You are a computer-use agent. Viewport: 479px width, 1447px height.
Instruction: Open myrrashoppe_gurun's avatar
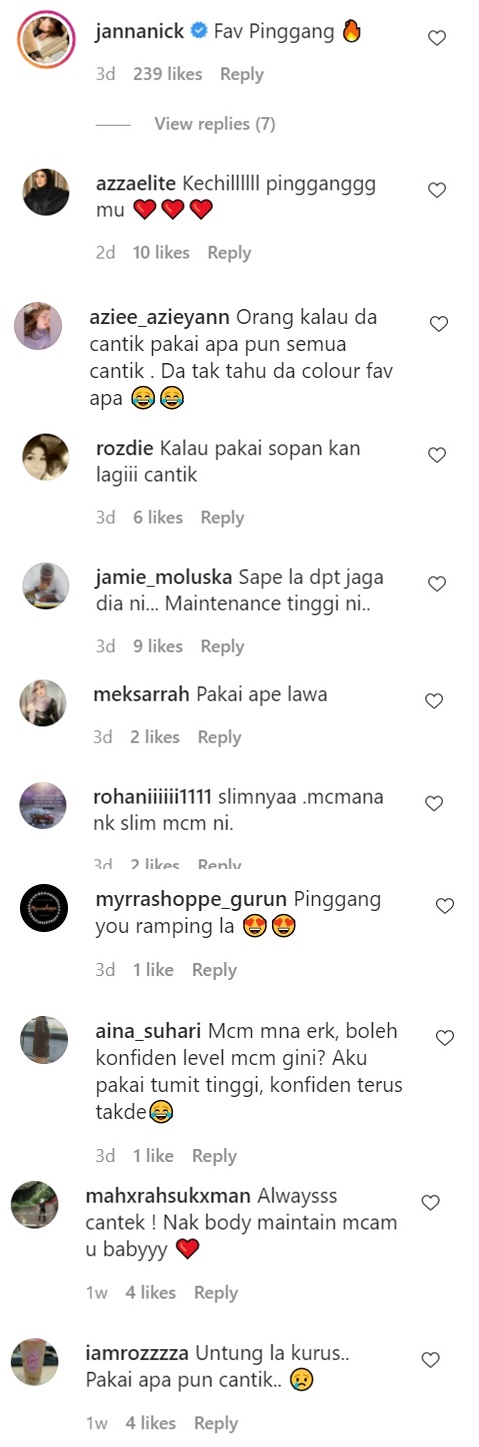pos(44,908)
